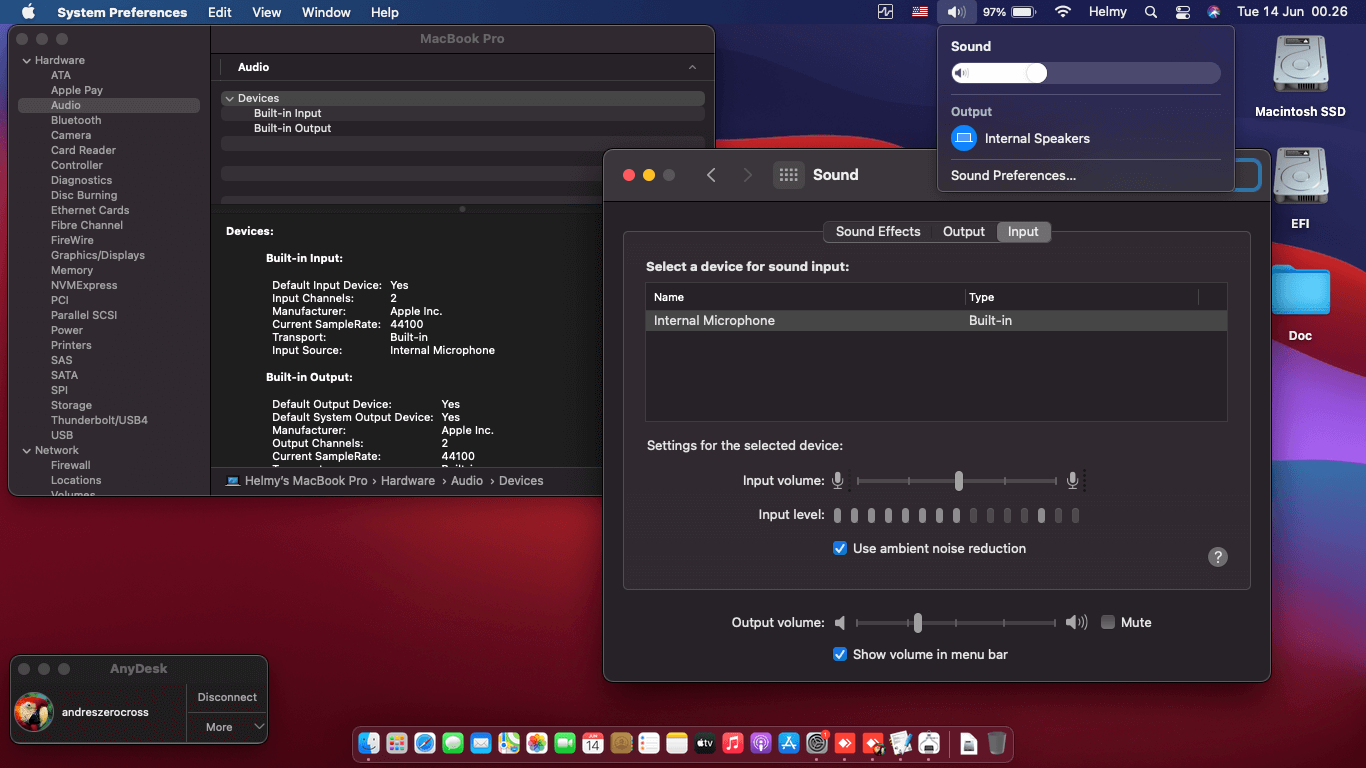The image size is (1366, 768).
Task: Click Disconnect in the AnyDesk window
Action: tap(226, 697)
